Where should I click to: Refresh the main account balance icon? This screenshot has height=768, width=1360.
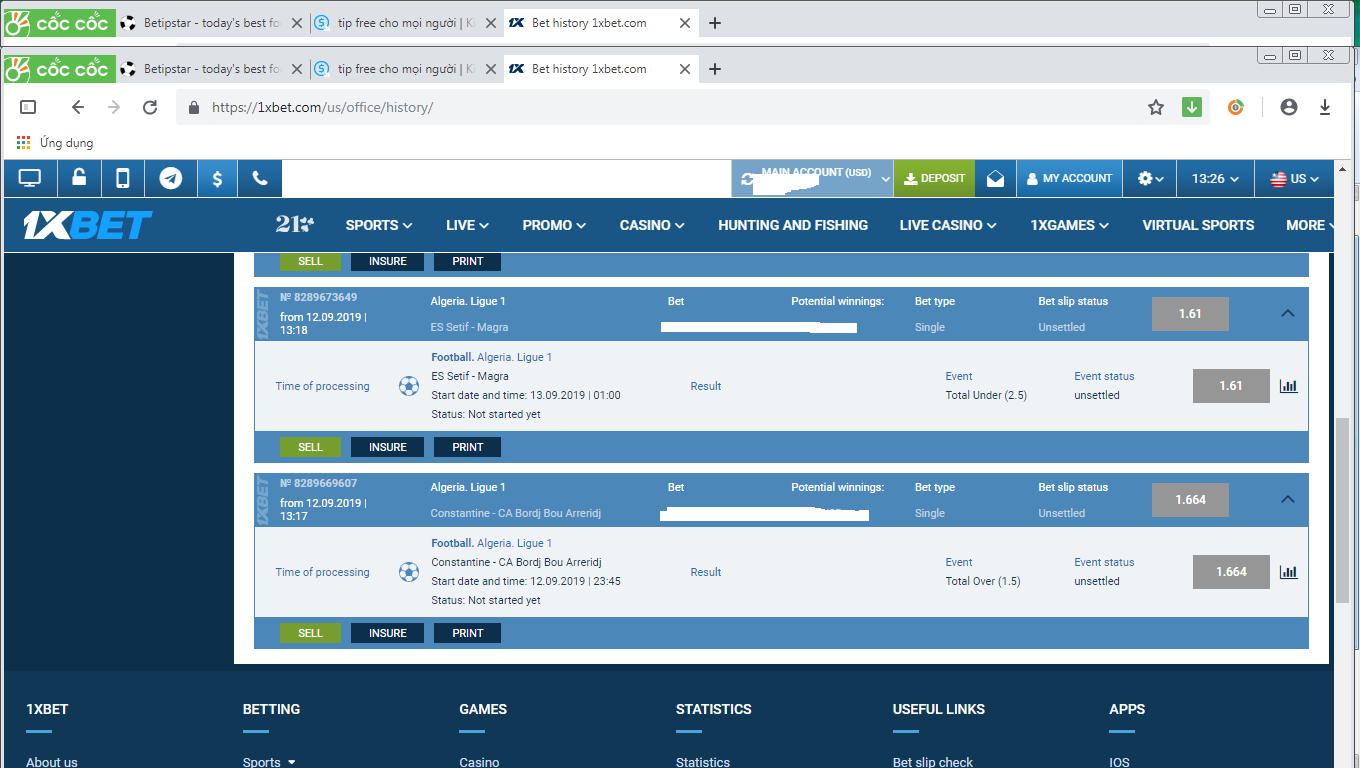point(748,180)
